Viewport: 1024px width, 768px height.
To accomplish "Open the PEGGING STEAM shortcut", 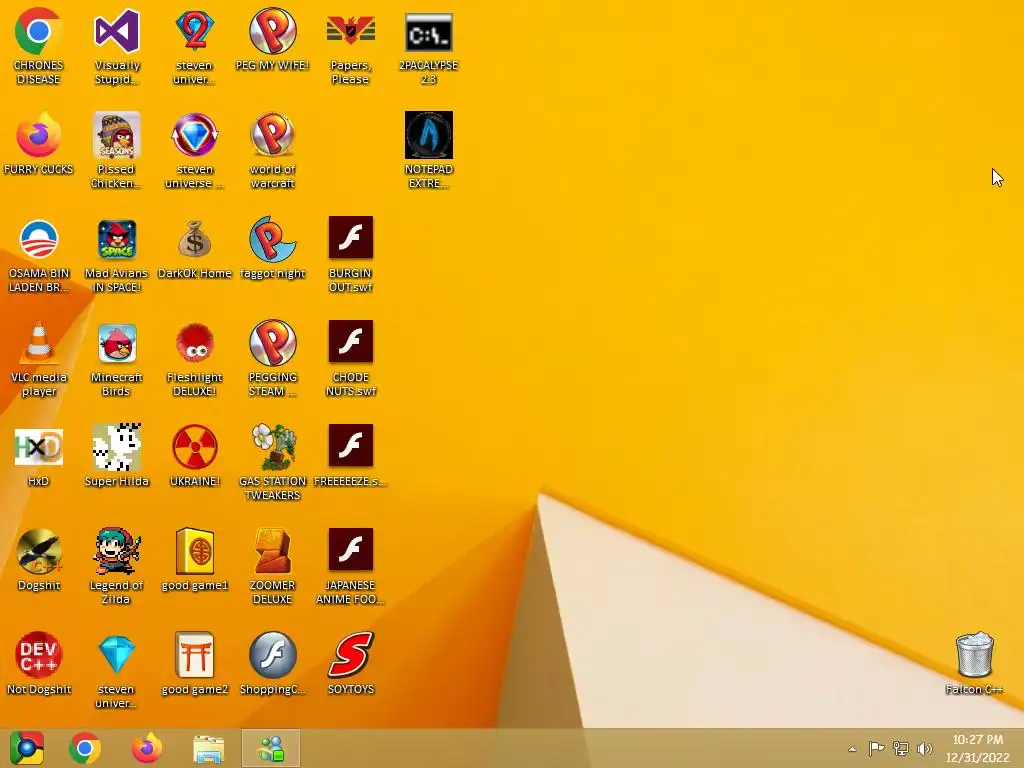I will [272, 343].
